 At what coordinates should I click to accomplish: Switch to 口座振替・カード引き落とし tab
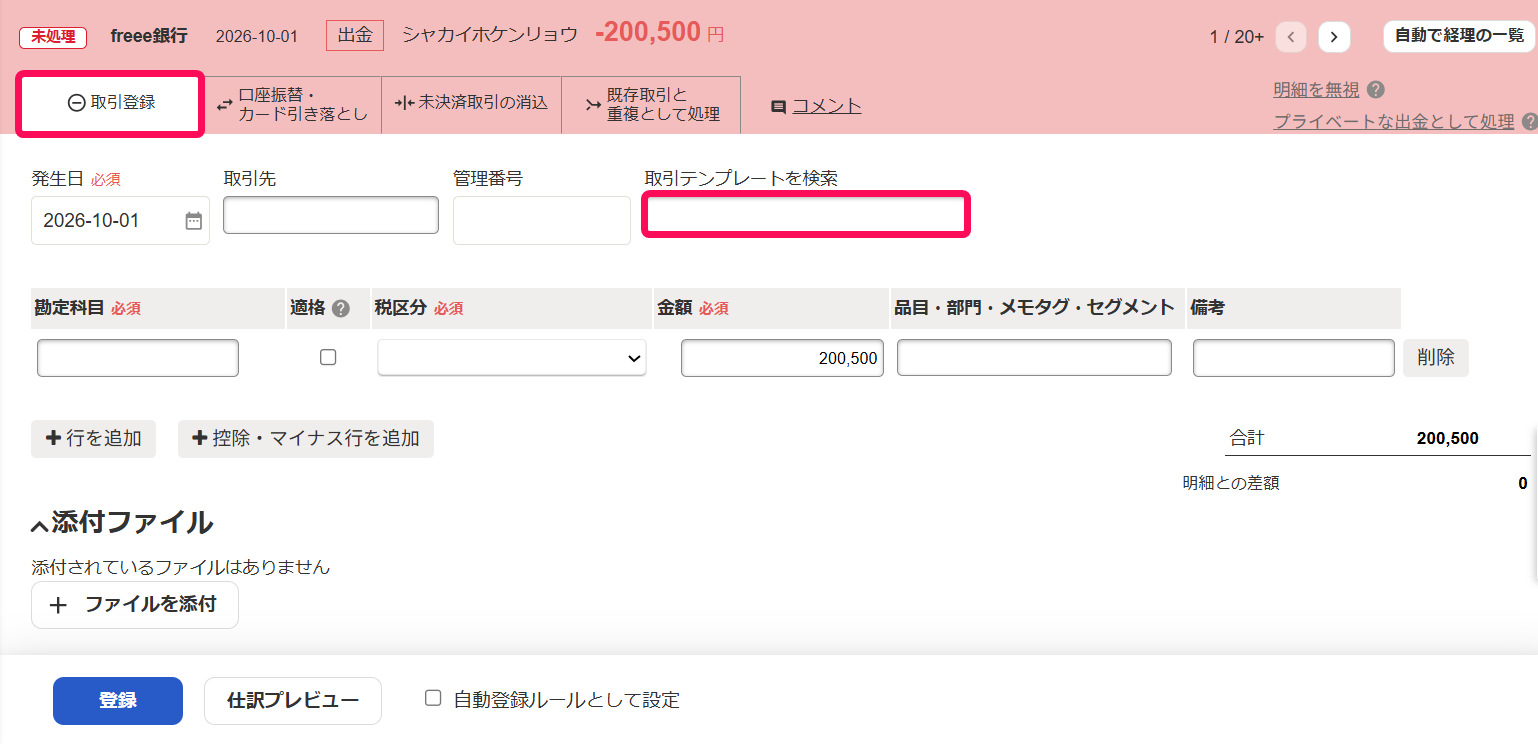292,105
